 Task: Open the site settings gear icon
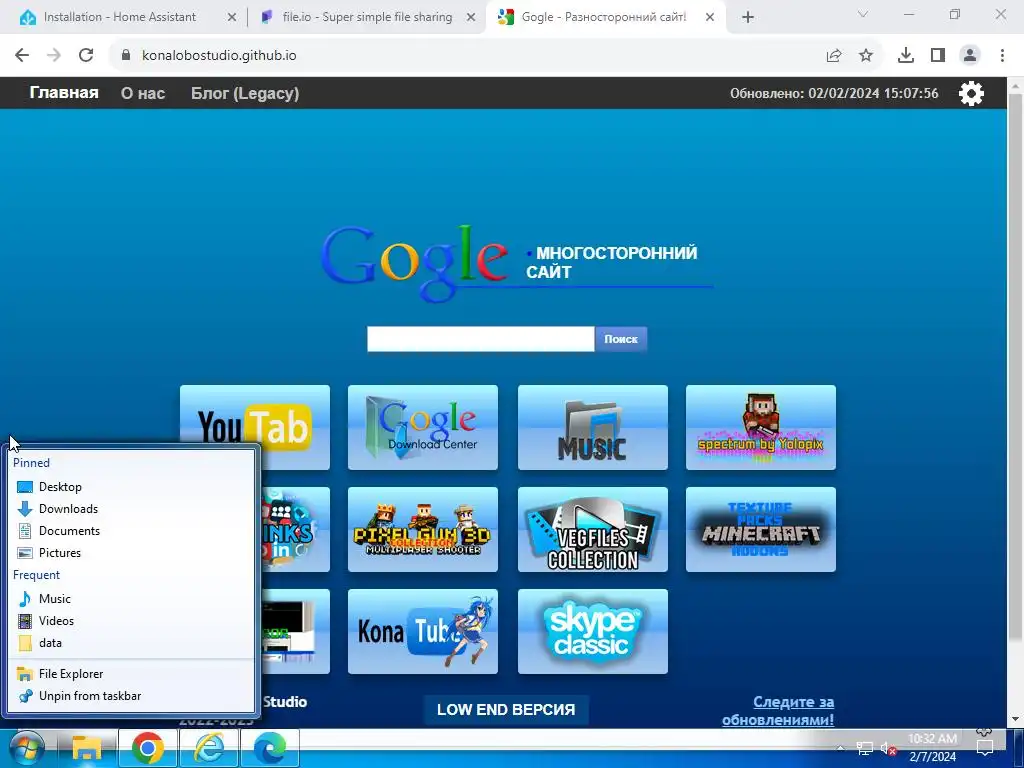click(971, 93)
